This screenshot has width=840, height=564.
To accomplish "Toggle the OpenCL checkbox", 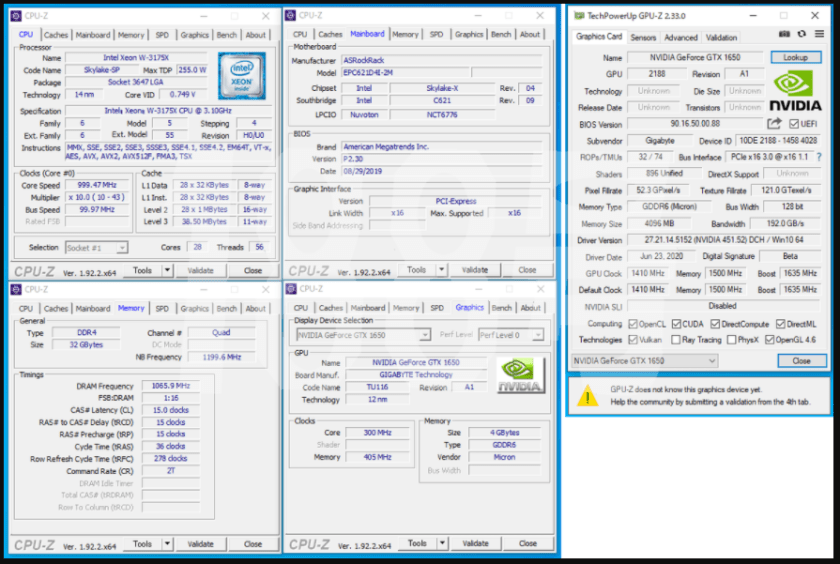I will pos(633,324).
